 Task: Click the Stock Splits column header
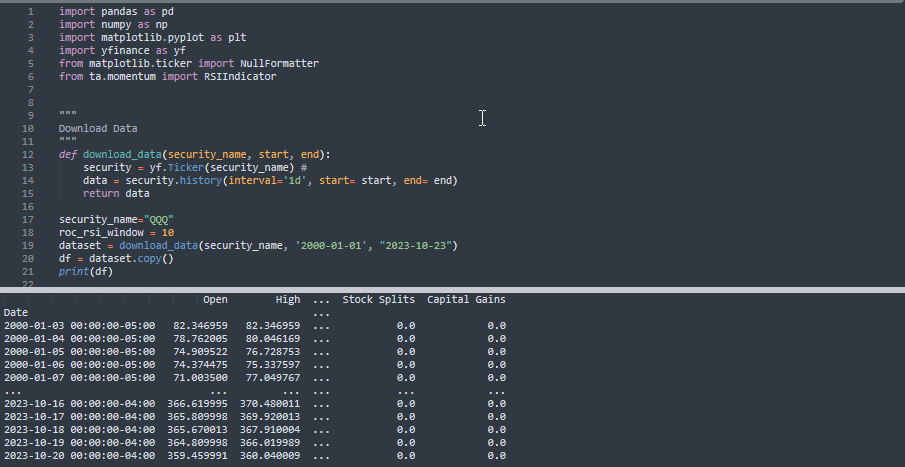378,300
